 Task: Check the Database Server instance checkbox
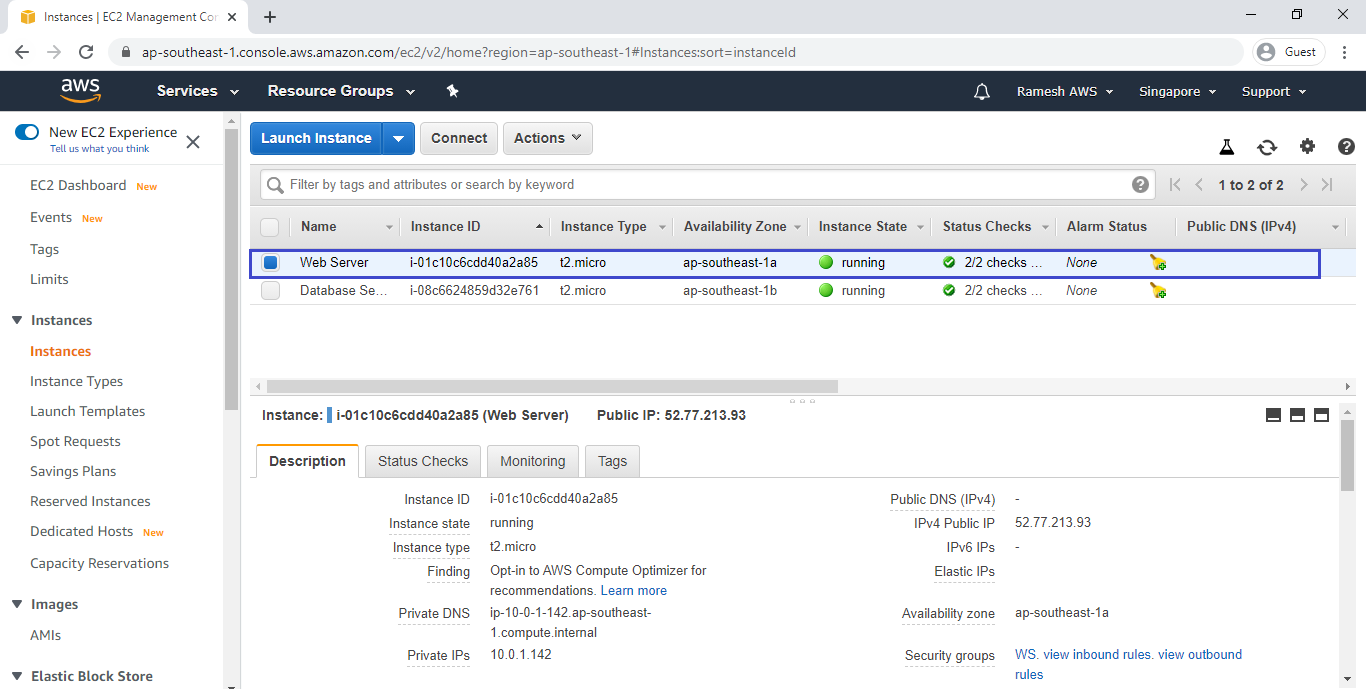point(270,291)
